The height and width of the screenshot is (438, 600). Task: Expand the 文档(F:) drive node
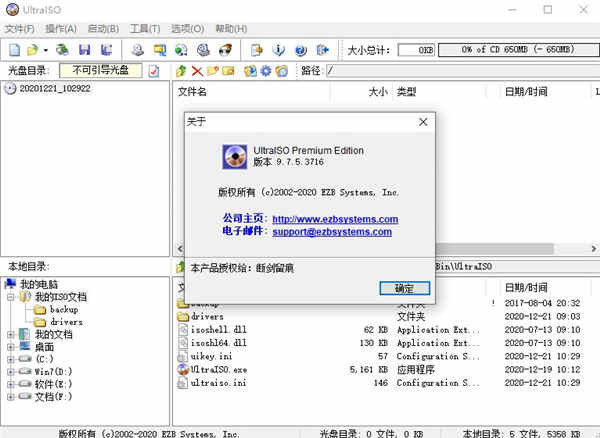point(10,397)
